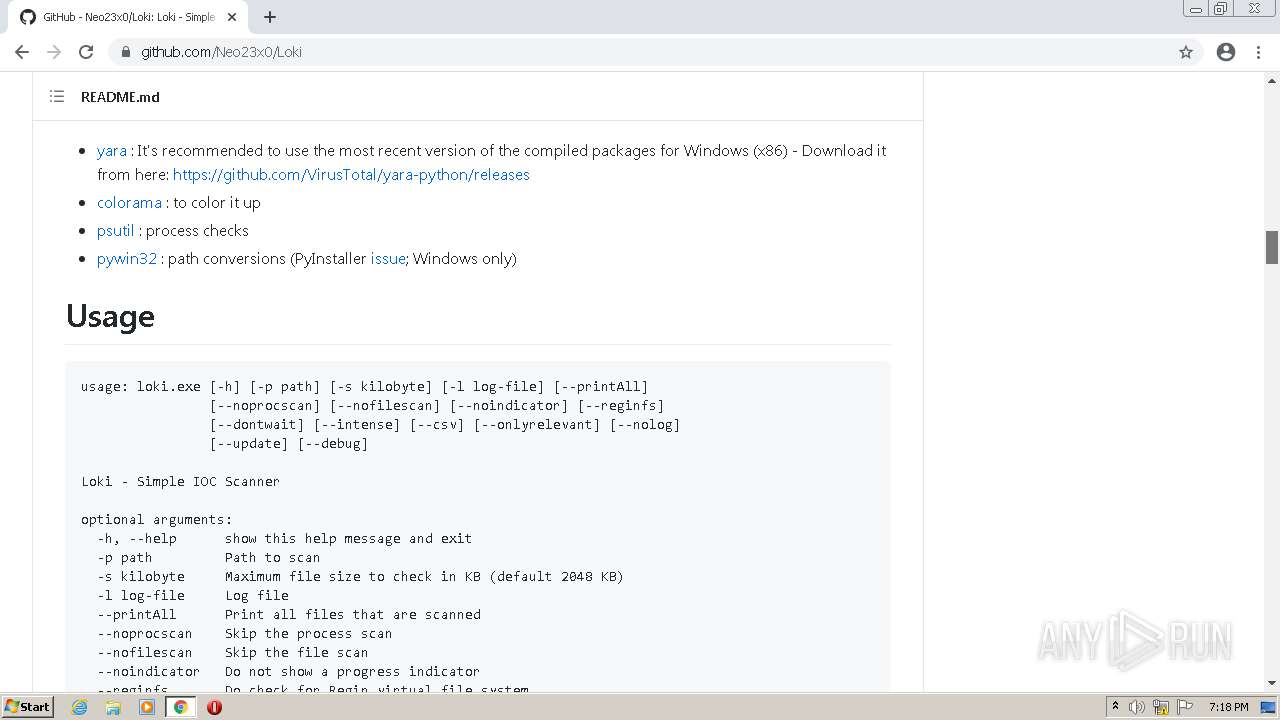Open a new browser tab

tap(270, 17)
